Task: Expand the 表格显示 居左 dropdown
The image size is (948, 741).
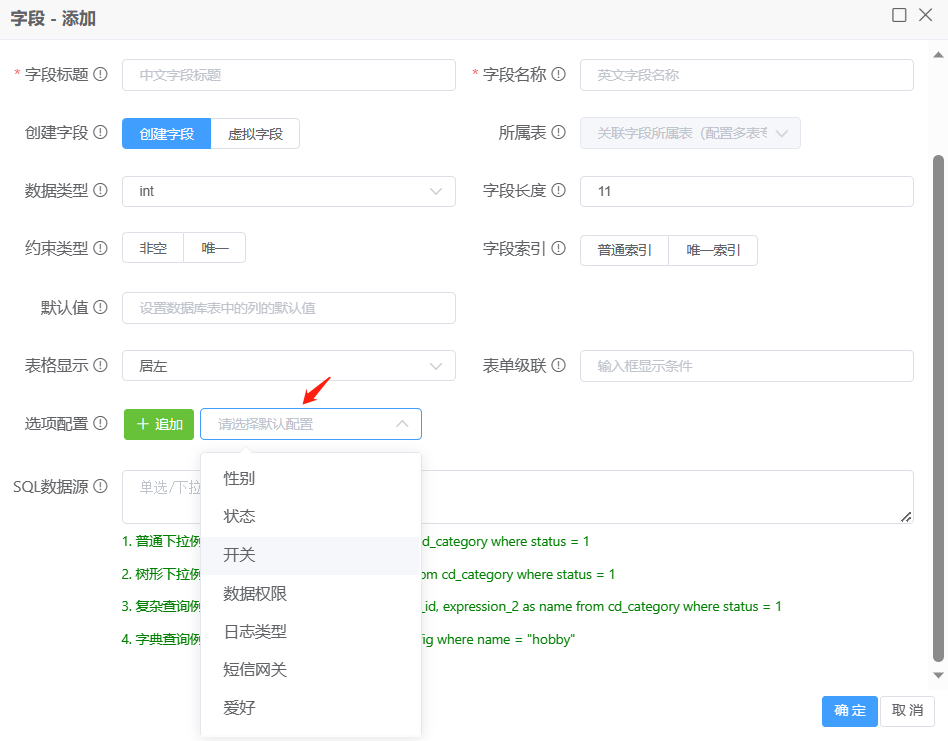Action: (288, 366)
